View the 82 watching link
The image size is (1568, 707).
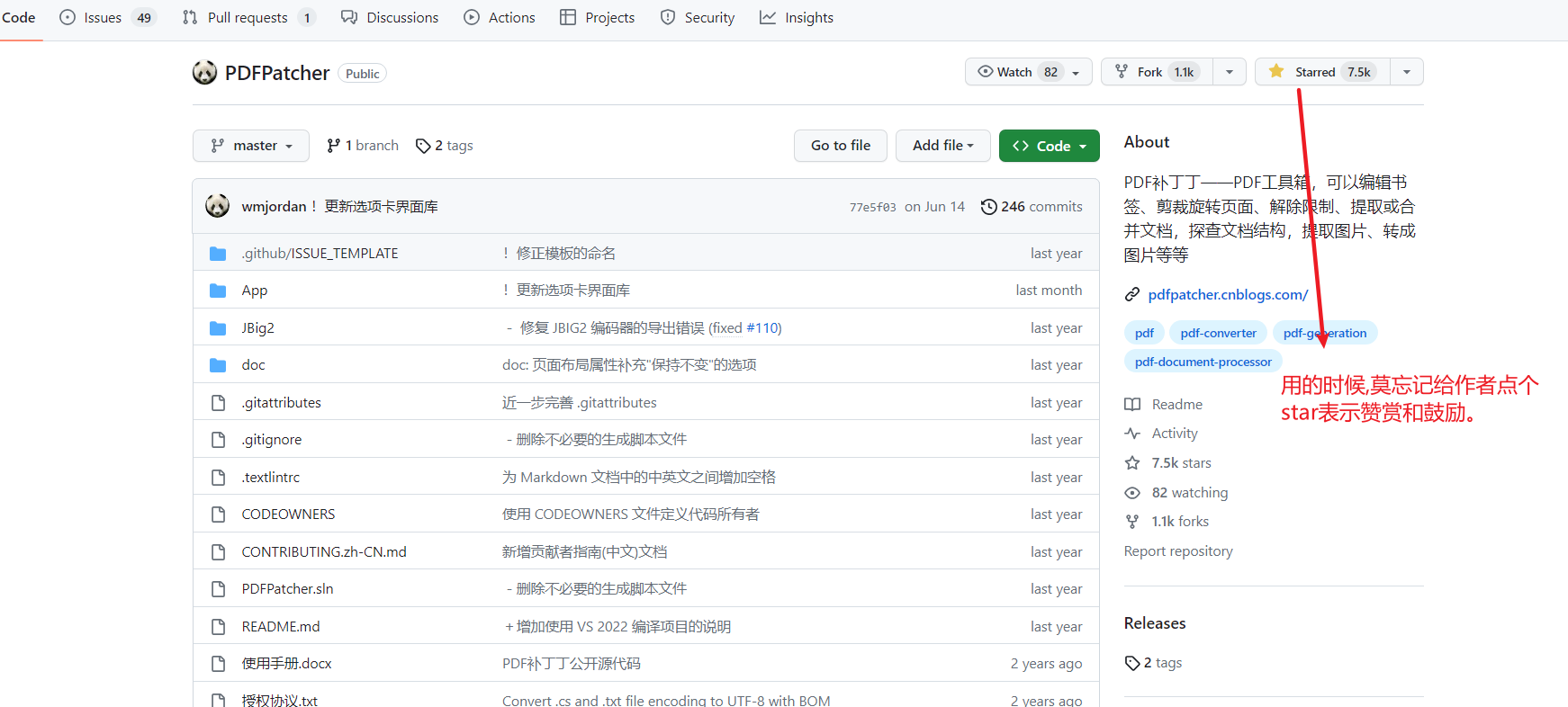1176,493
